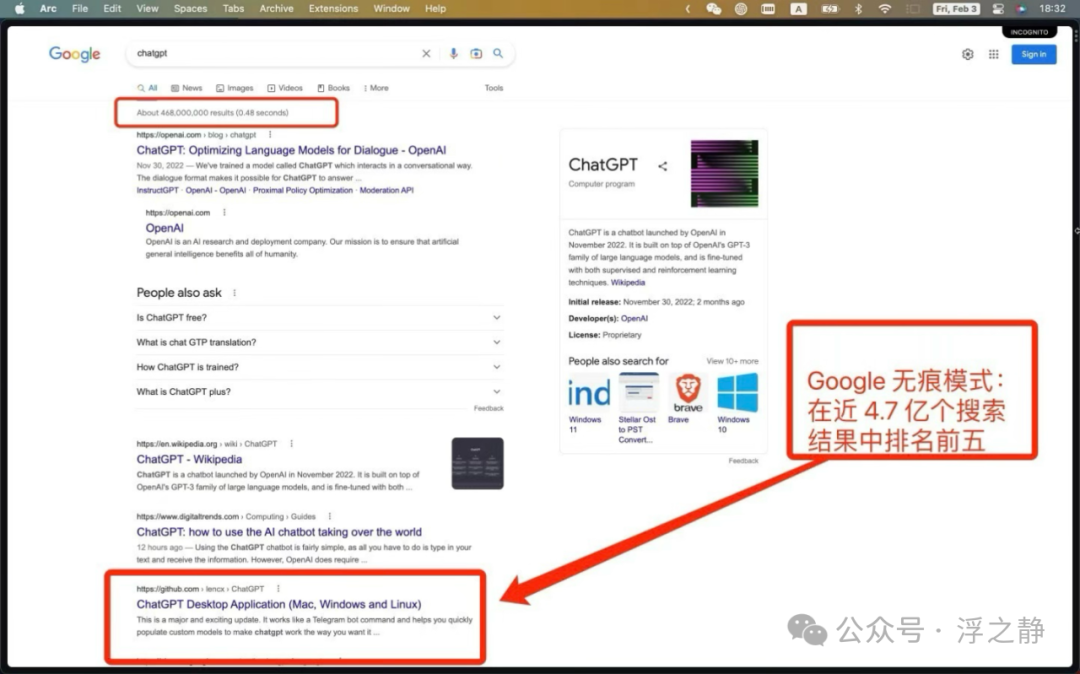
Task: Open three-dot menu beside github.com result
Action: (278, 589)
